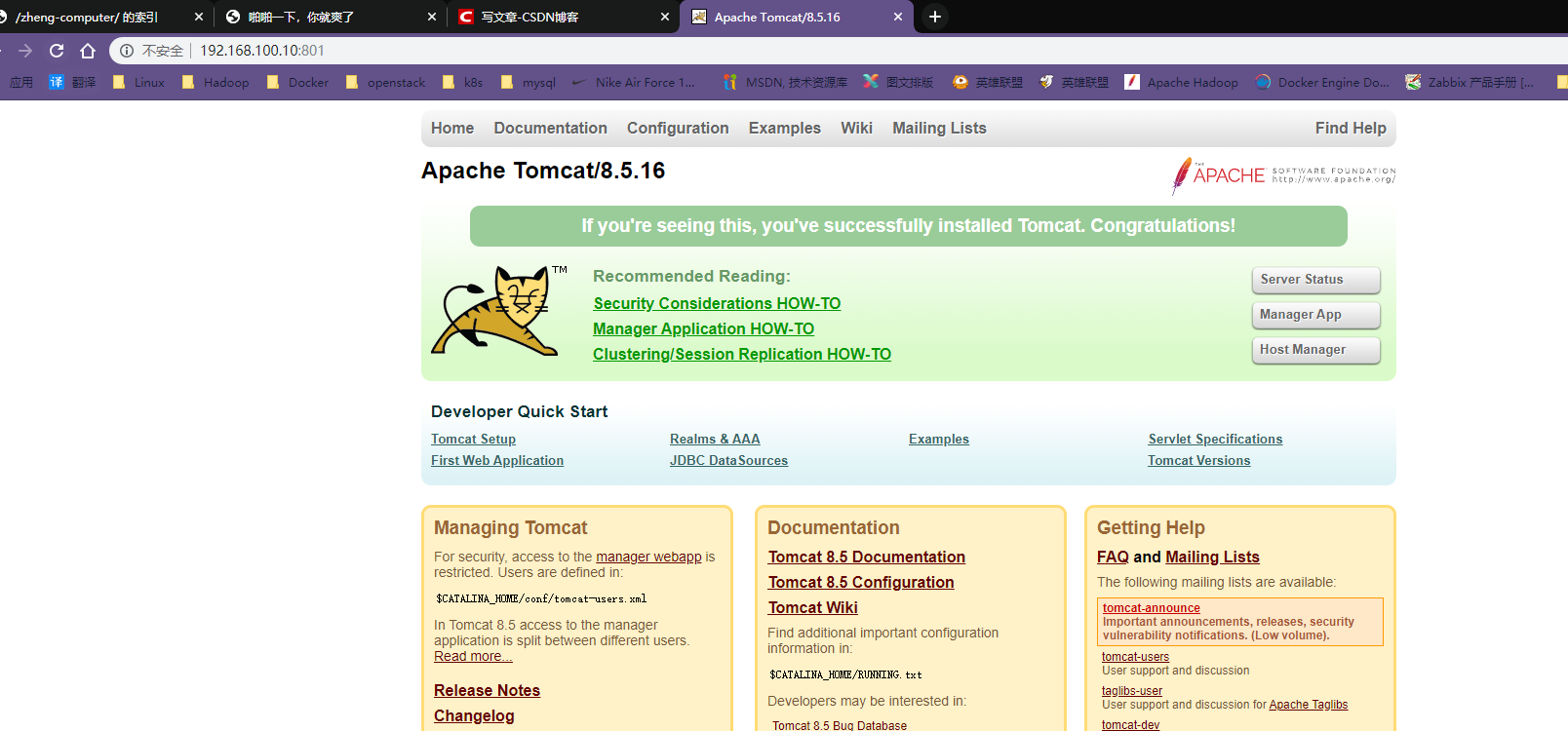Open the MSDN 技术资源库 bookmark
The image size is (1568, 731).
click(785, 82)
